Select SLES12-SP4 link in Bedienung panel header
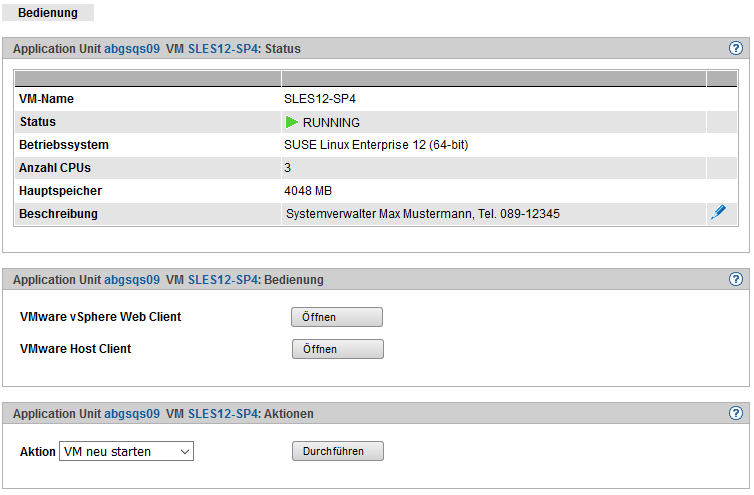The width and height of the screenshot is (754, 495). pos(222,280)
